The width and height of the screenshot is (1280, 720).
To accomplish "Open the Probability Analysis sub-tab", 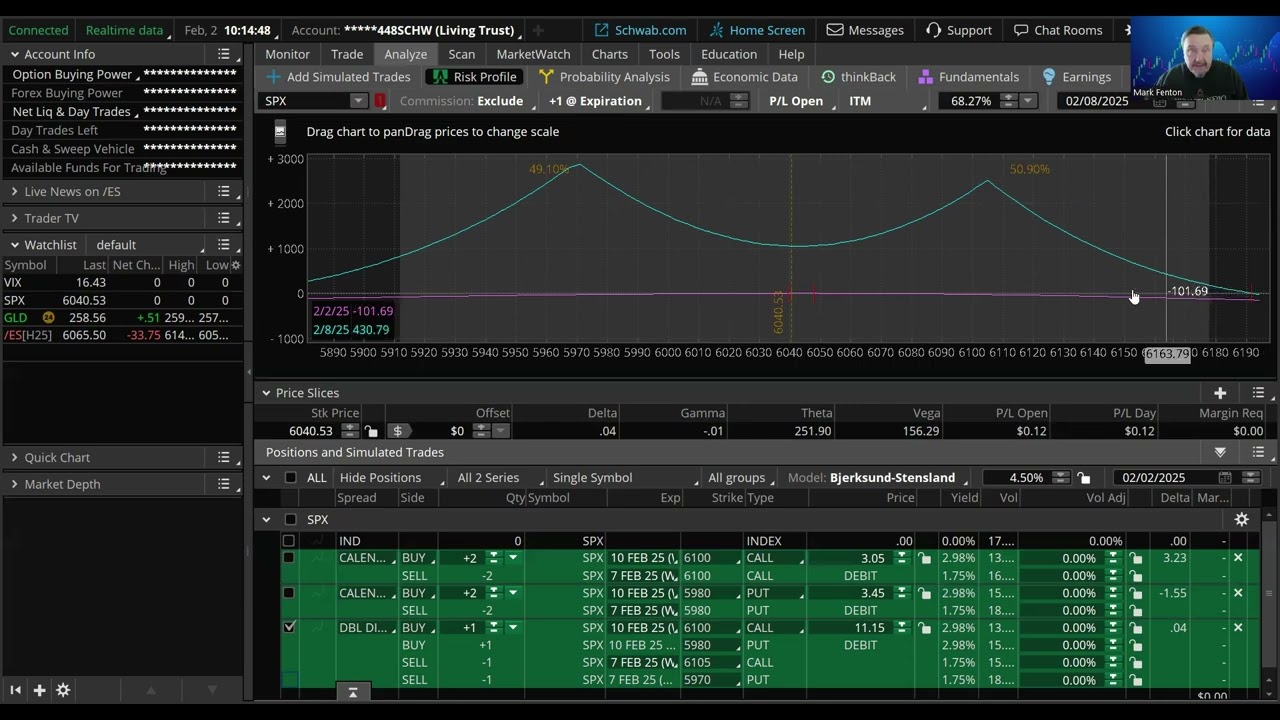I will coord(604,77).
